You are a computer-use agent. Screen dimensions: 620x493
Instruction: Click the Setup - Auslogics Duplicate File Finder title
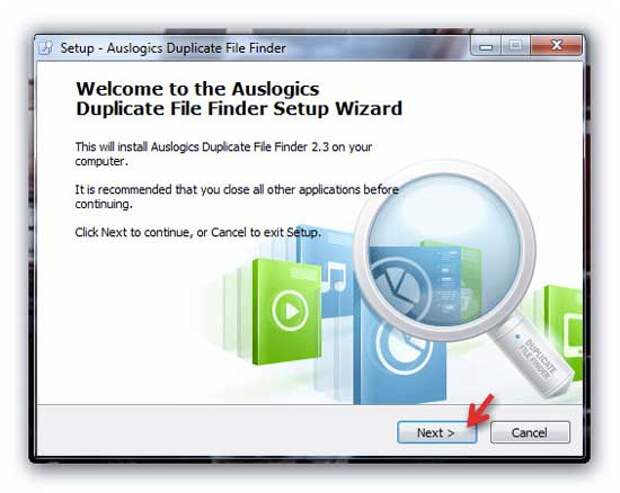click(x=173, y=48)
